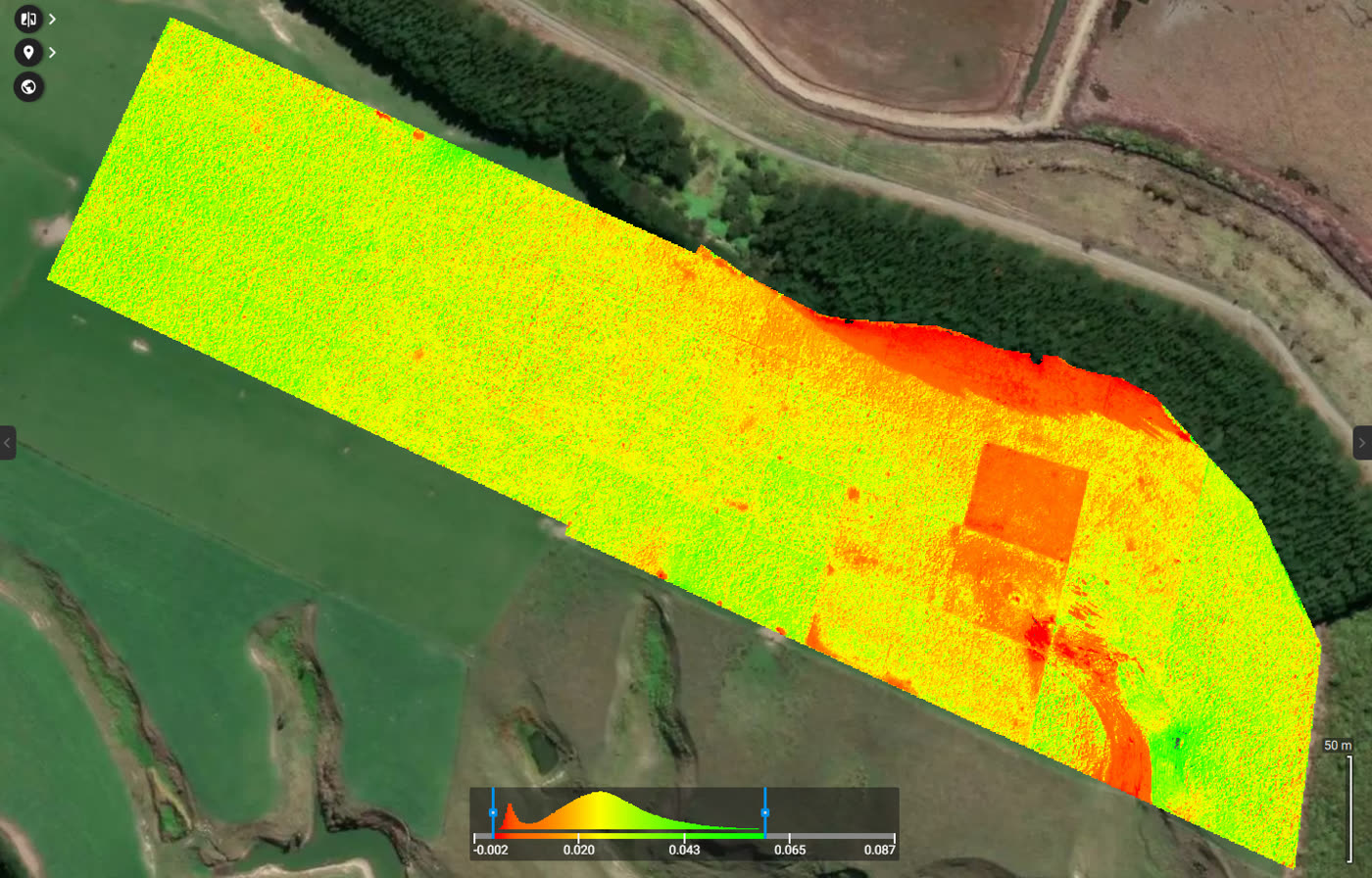Expand the compare tool options chevron

[x=53, y=19]
